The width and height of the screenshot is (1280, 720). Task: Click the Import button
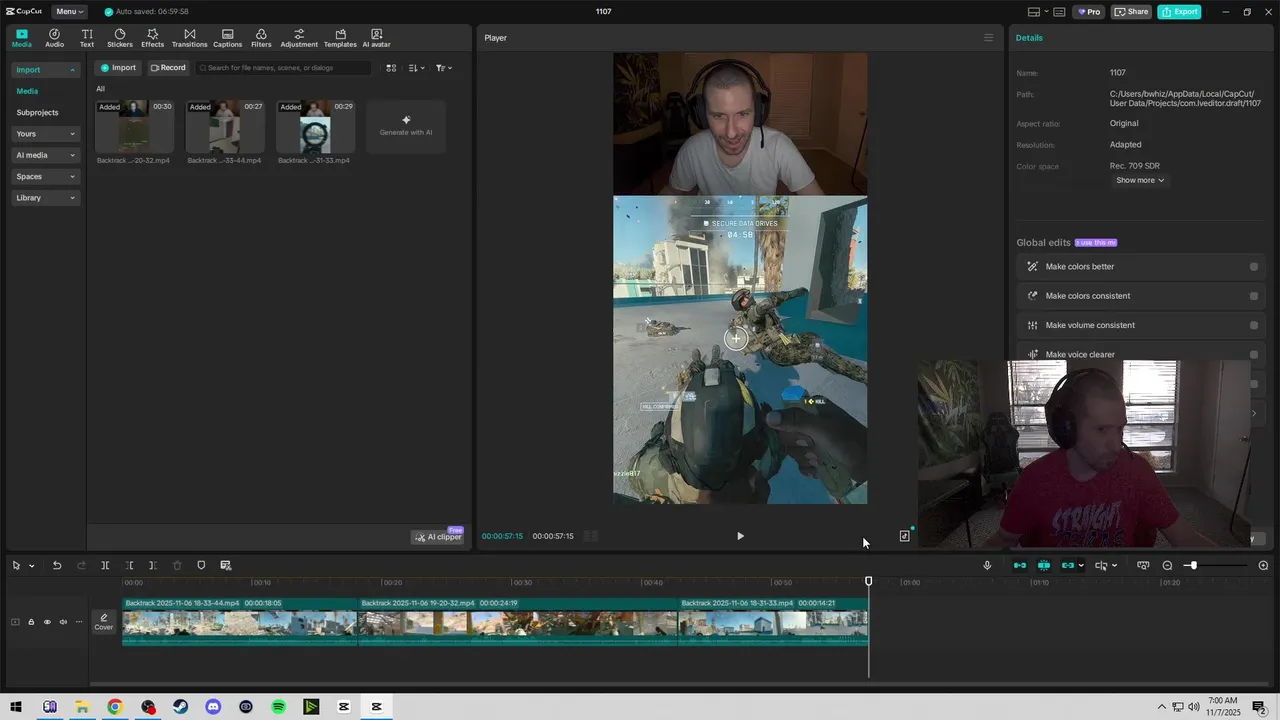point(117,68)
